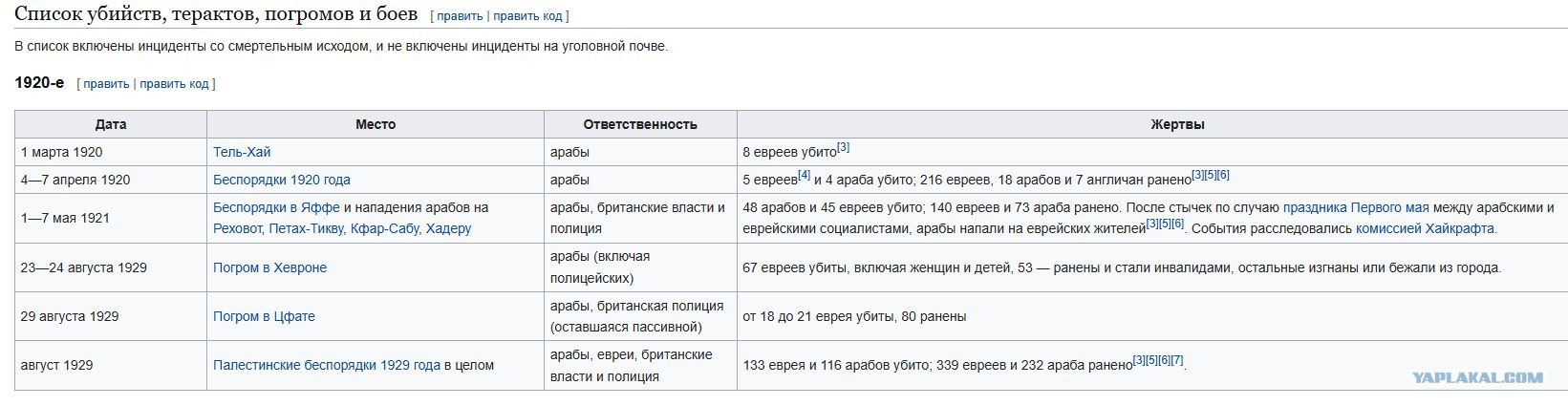Open the Погром в Цфате link
Image resolution: width=1568 pixels, height=406 pixels.
click(264, 316)
